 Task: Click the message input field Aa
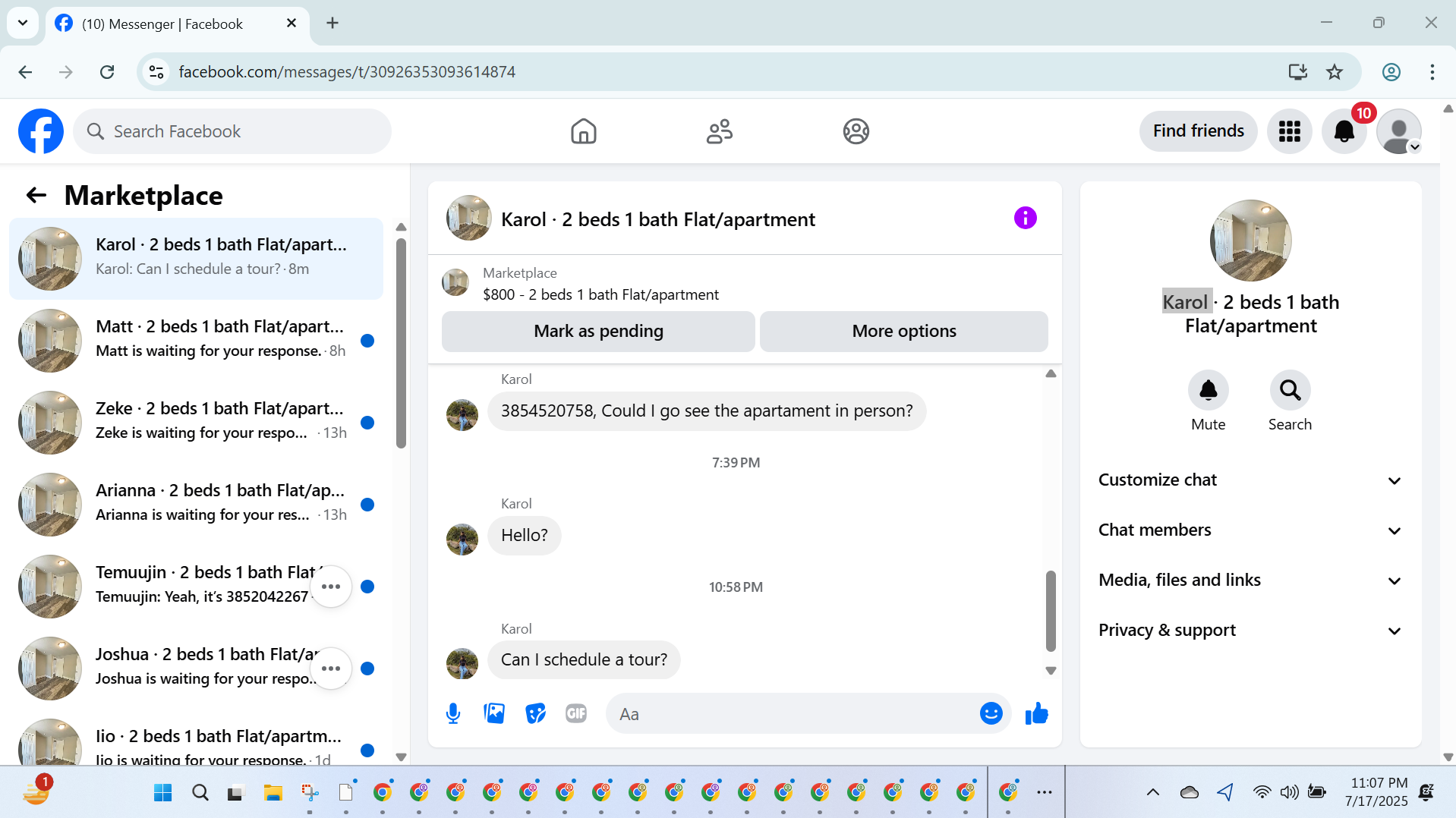tap(795, 714)
